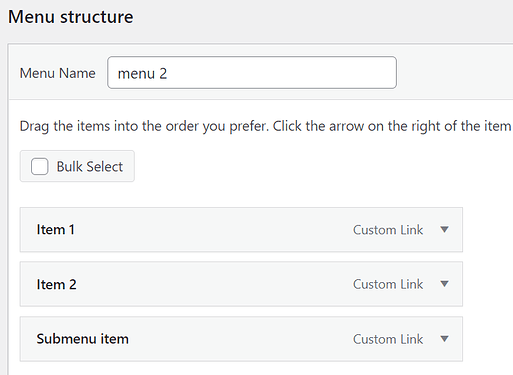513x375 pixels.
Task: Click the 'Click the arrow' instruction sentence
Action: (x=393, y=126)
